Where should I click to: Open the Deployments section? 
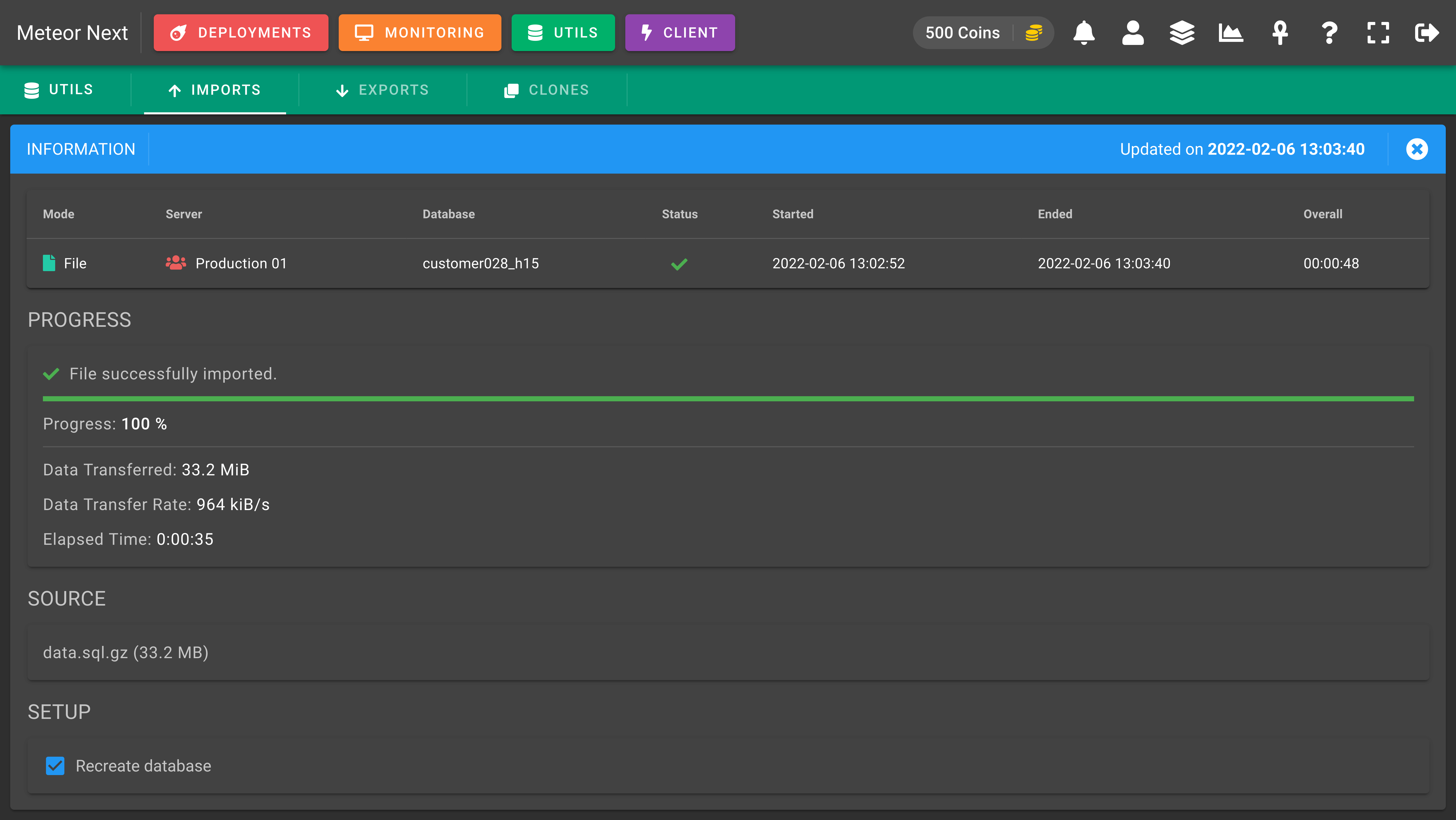(x=241, y=33)
